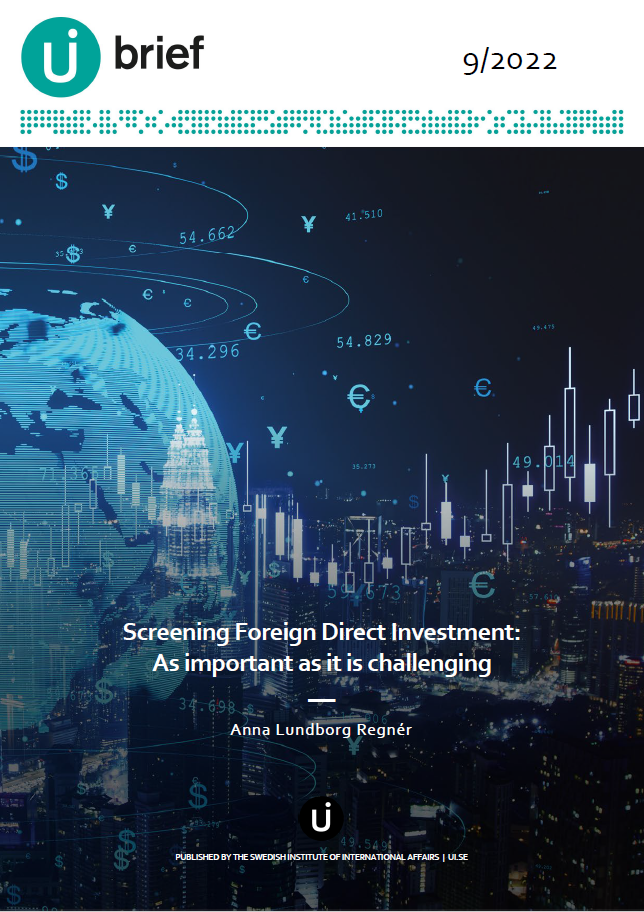Click the teal dotted pattern band
This screenshot has height=912, width=644.
coord(321,123)
